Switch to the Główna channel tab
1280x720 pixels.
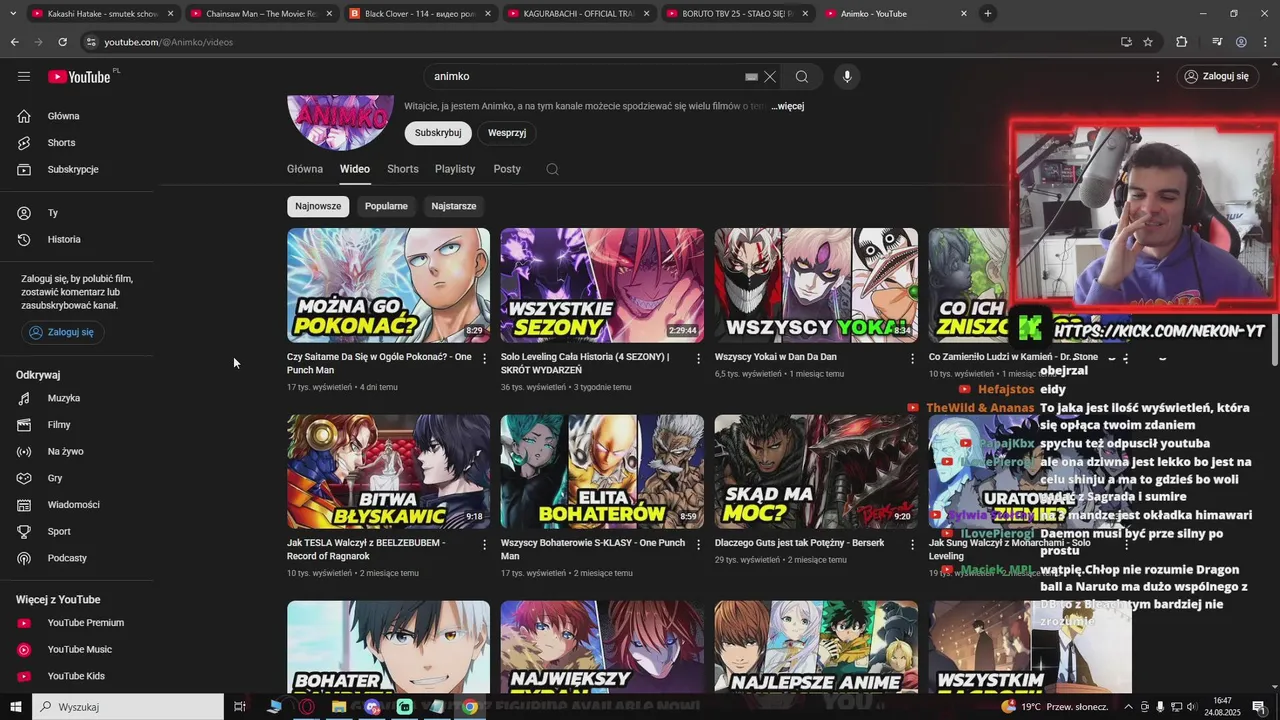point(305,169)
